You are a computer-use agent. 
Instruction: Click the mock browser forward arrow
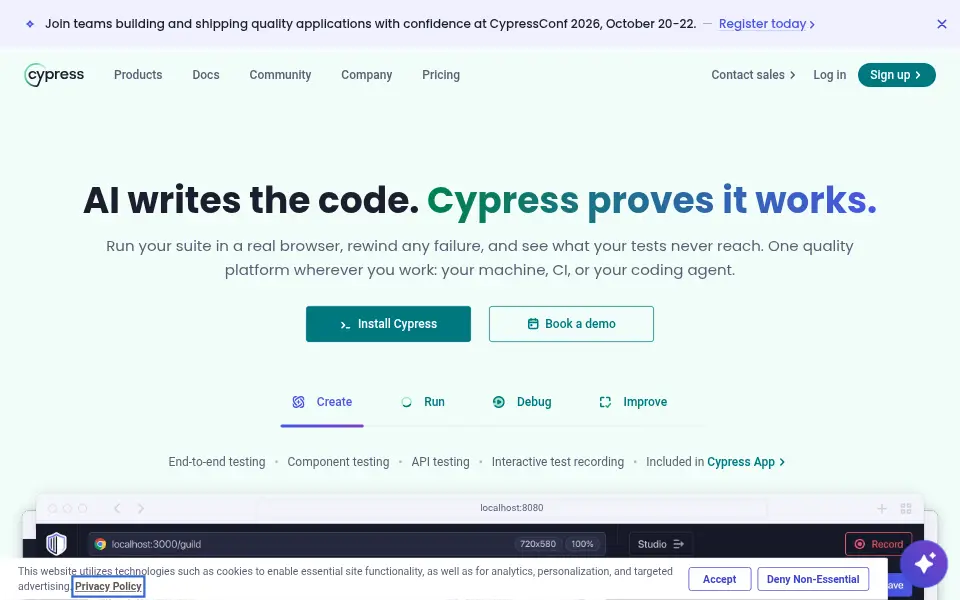click(x=141, y=508)
